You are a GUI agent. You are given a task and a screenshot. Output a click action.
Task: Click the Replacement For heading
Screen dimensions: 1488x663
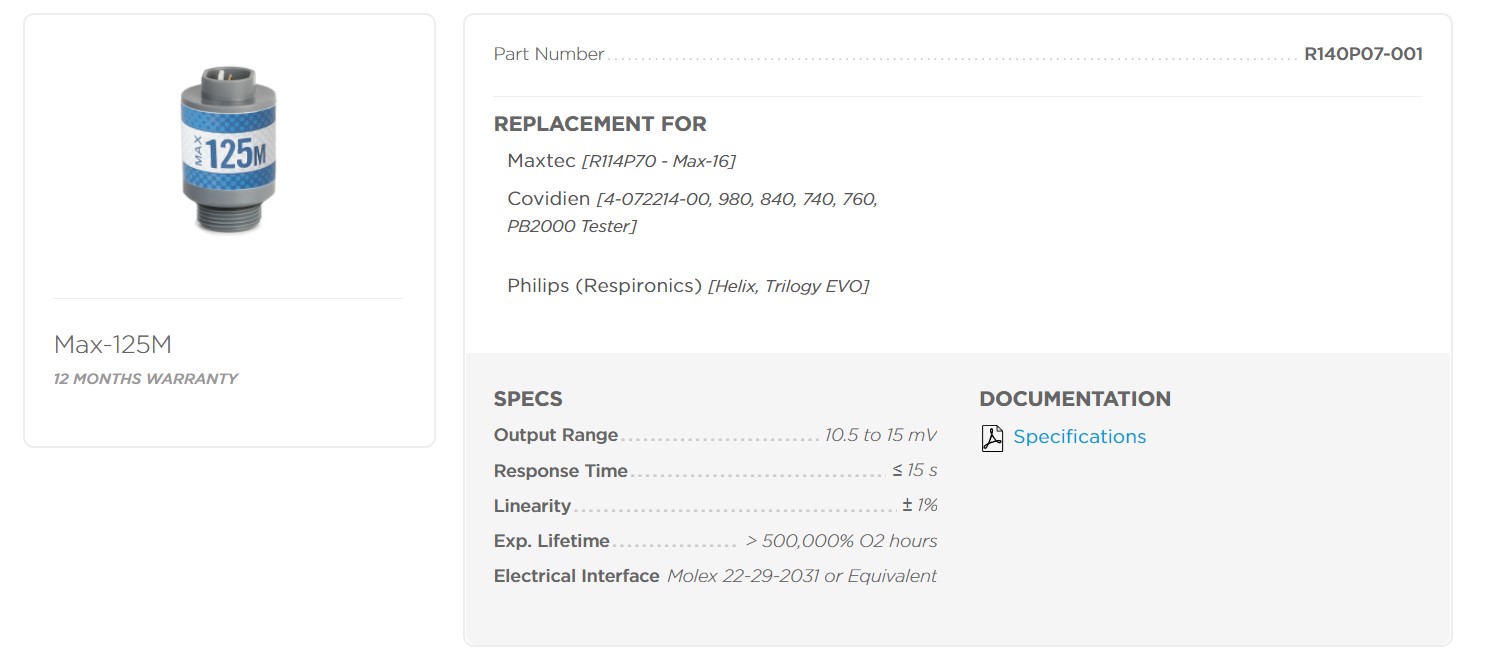pos(600,124)
